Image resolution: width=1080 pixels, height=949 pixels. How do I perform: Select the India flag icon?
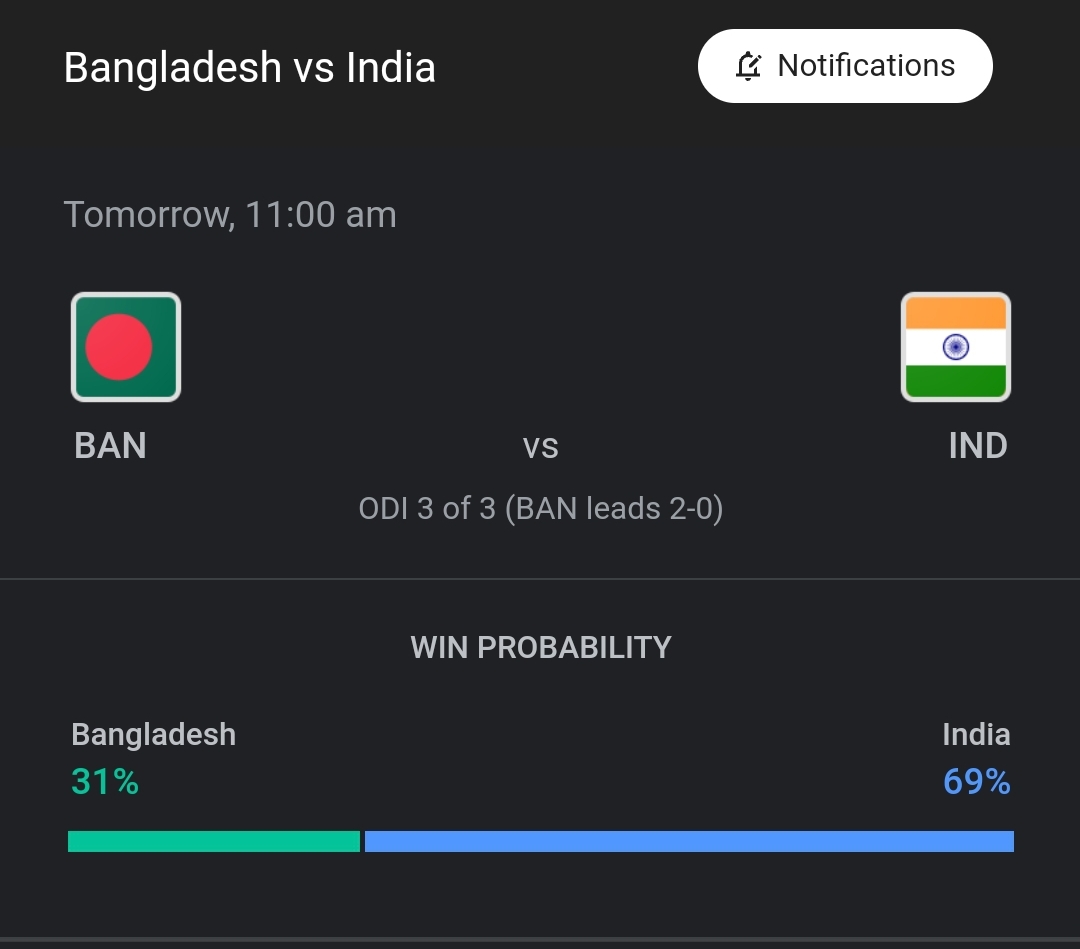(956, 346)
